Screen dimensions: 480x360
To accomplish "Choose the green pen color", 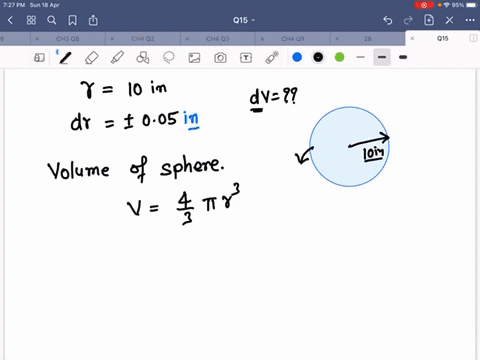I will (x=339, y=57).
